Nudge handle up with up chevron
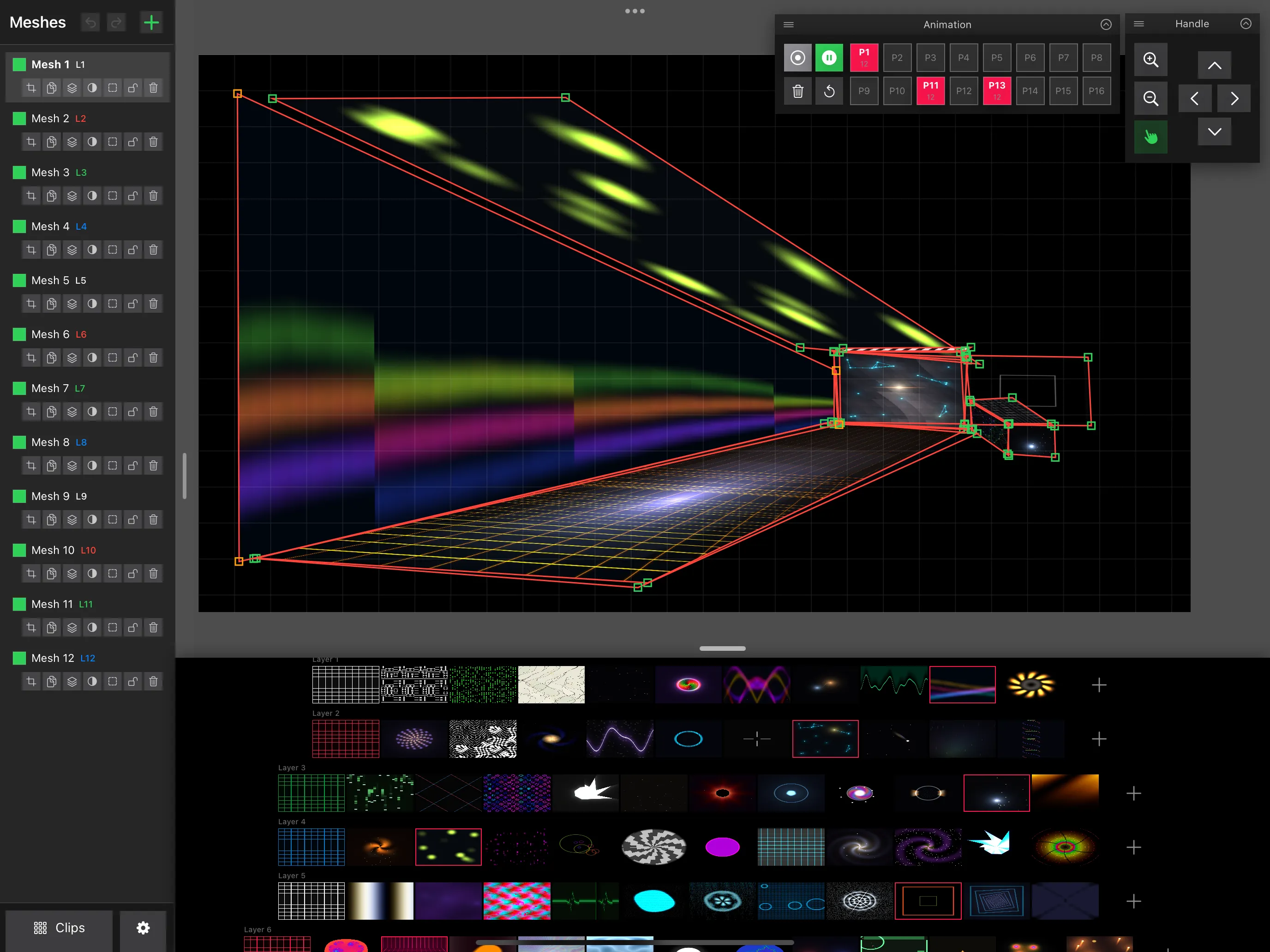1270x952 pixels. 1214,65
